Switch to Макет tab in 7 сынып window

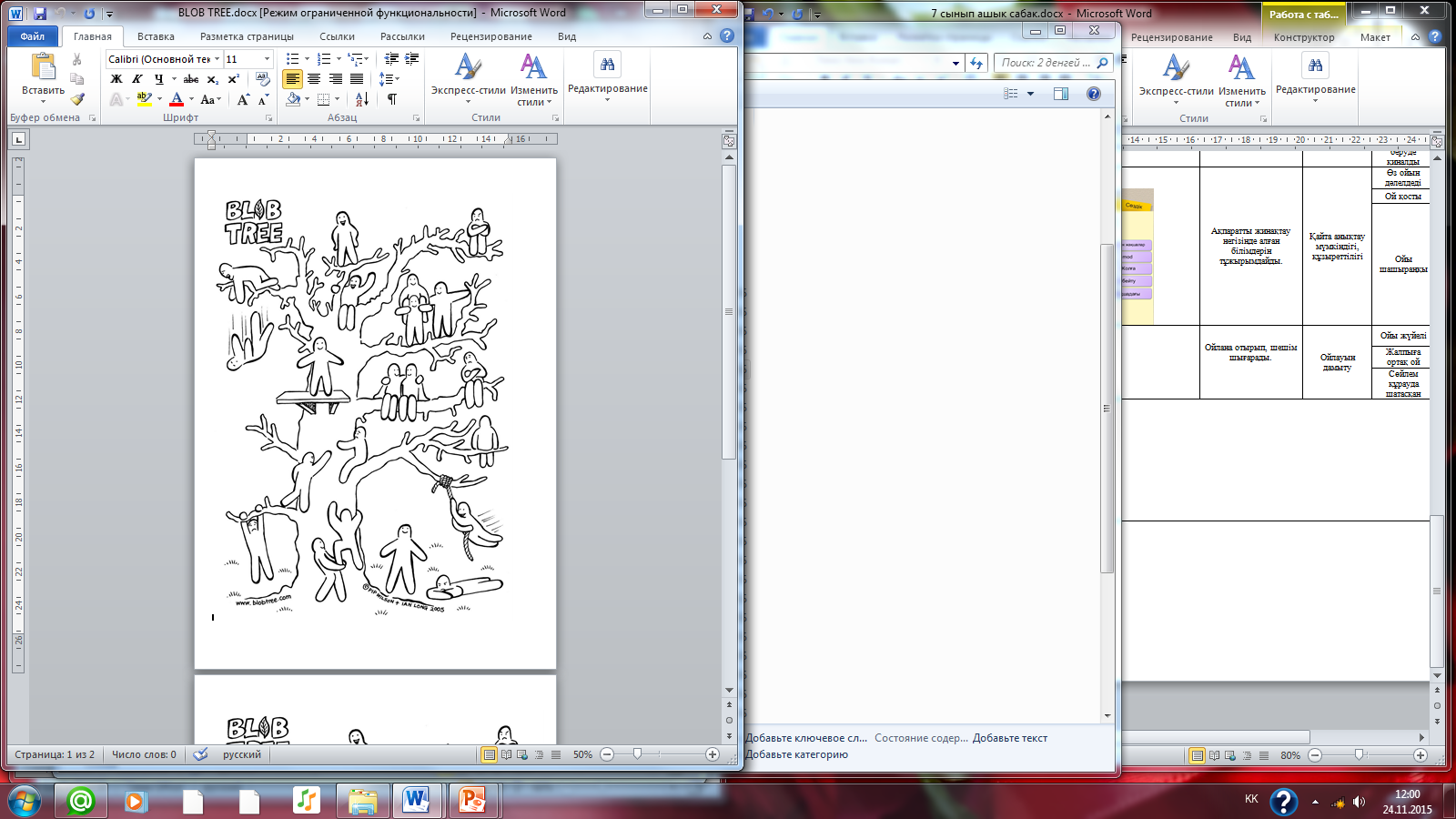(1375, 37)
